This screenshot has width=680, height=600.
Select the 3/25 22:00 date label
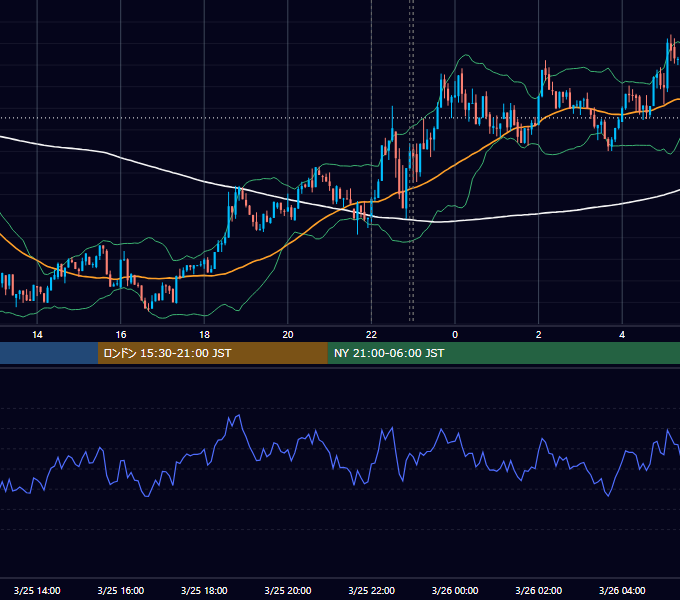(372, 590)
